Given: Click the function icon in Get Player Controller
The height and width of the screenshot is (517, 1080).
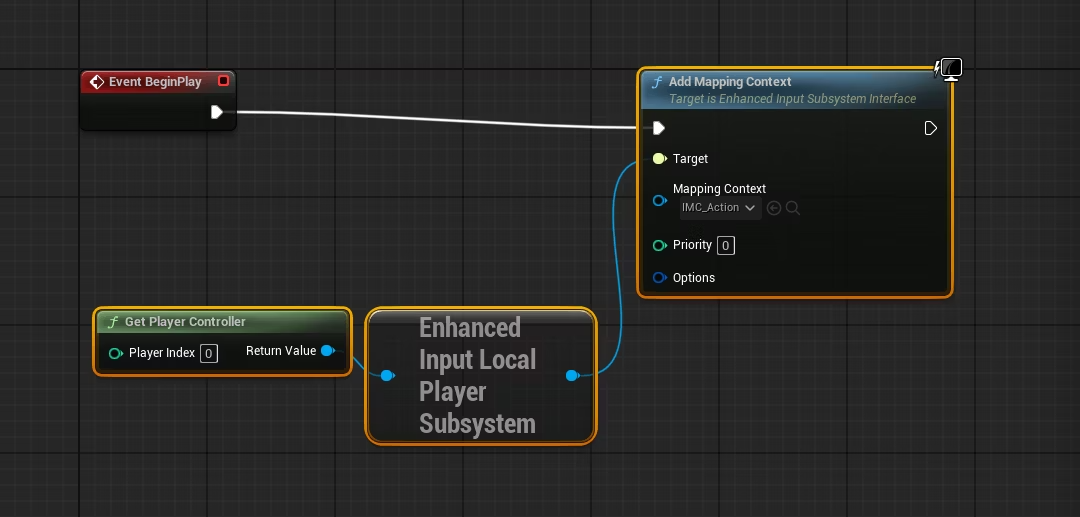Looking at the screenshot, I should tap(113, 322).
